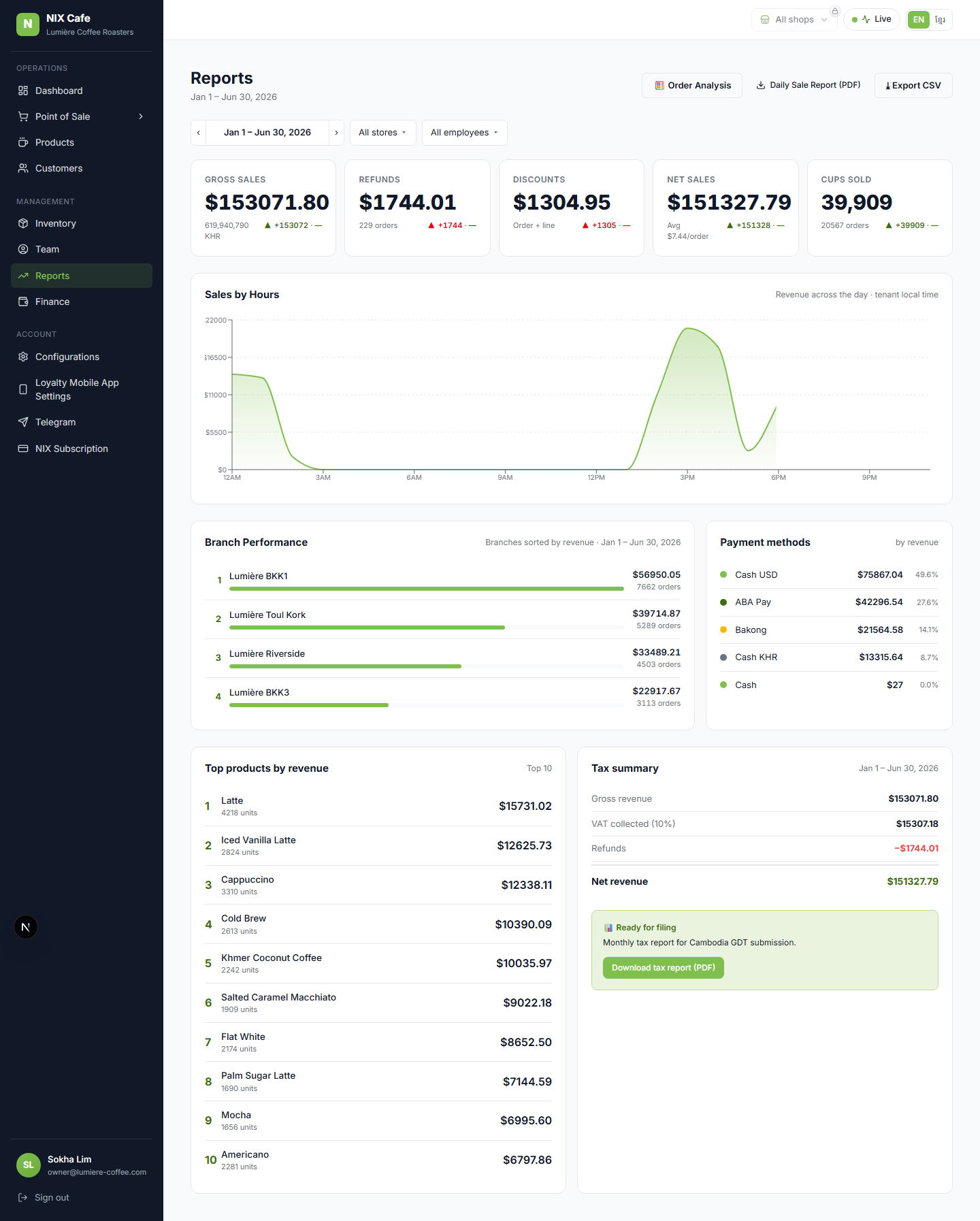Screen dimensions: 980x1221
Task: Click Daily Sale Report (PDF) button
Action: point(808,85)
